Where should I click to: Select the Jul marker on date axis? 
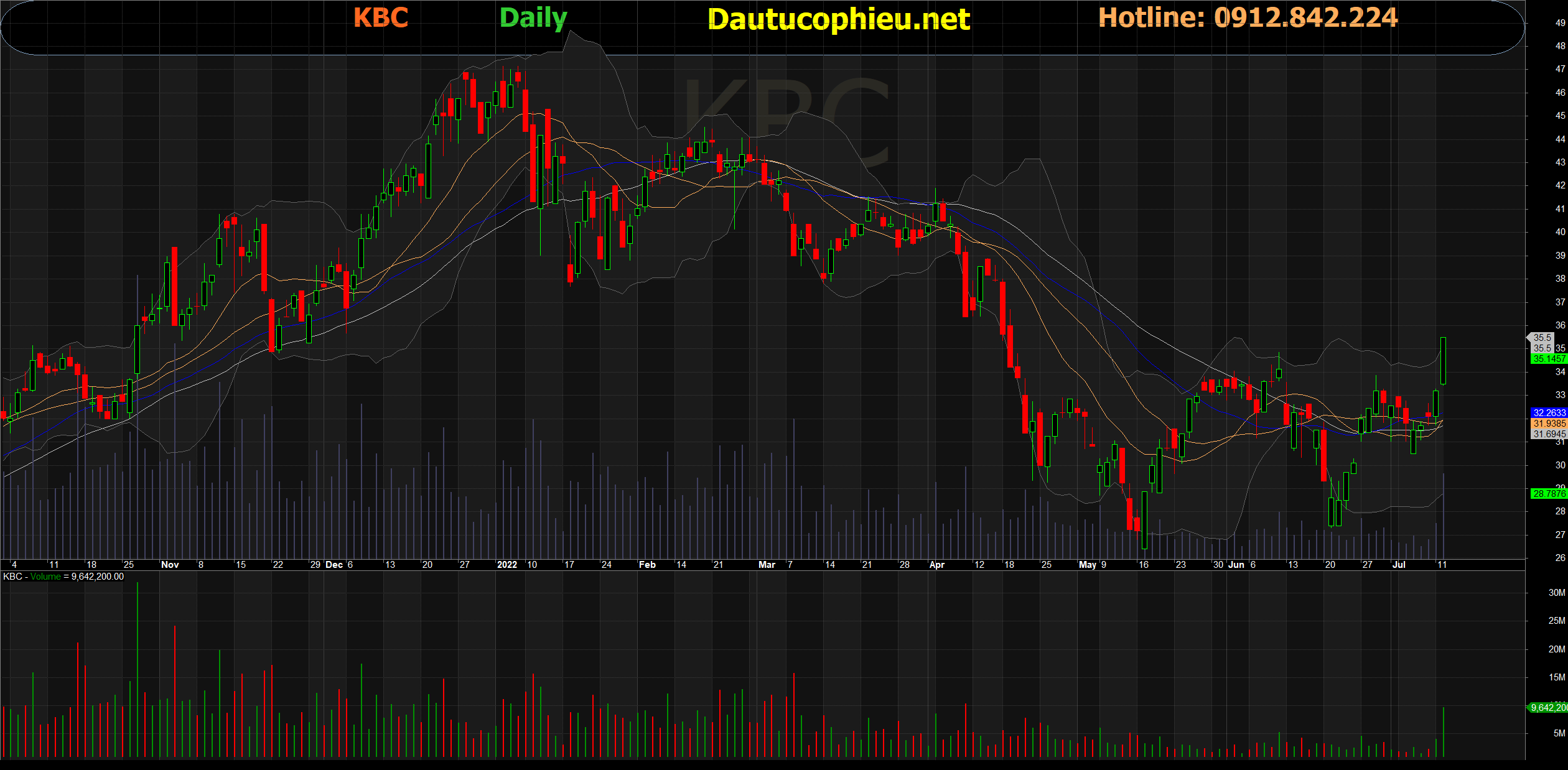point(1399,565)
